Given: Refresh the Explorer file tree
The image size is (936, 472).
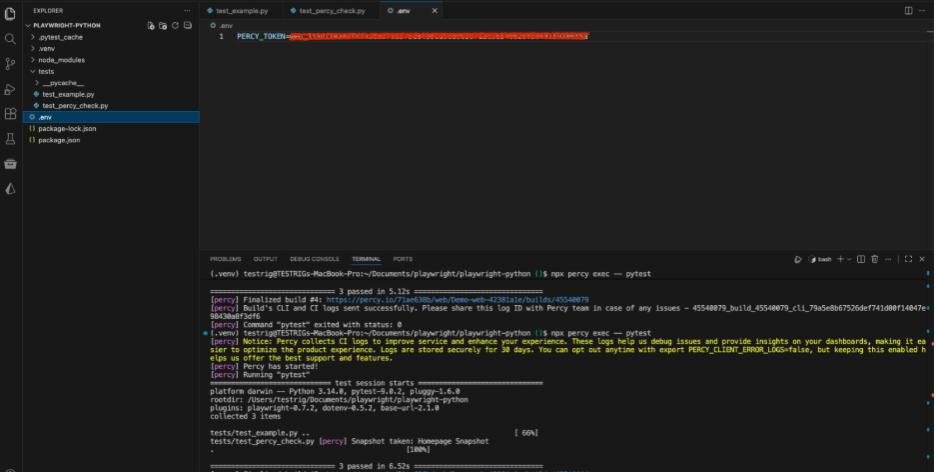Looking at the screenshot, I should [x=175, y=25].
